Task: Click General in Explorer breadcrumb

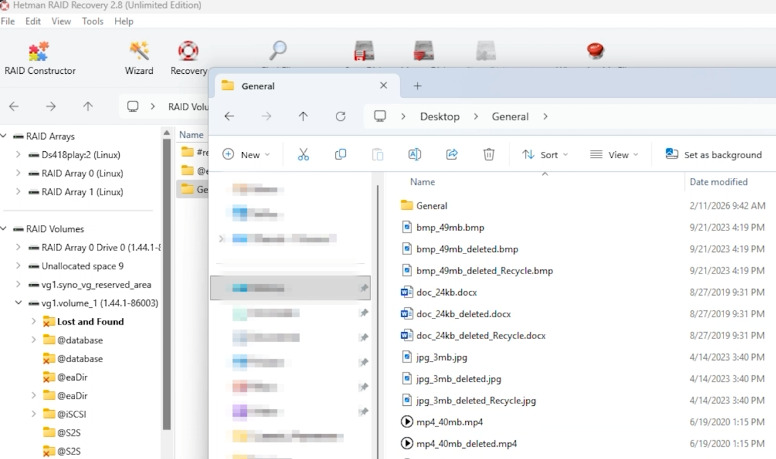Action: coord(510,116)
